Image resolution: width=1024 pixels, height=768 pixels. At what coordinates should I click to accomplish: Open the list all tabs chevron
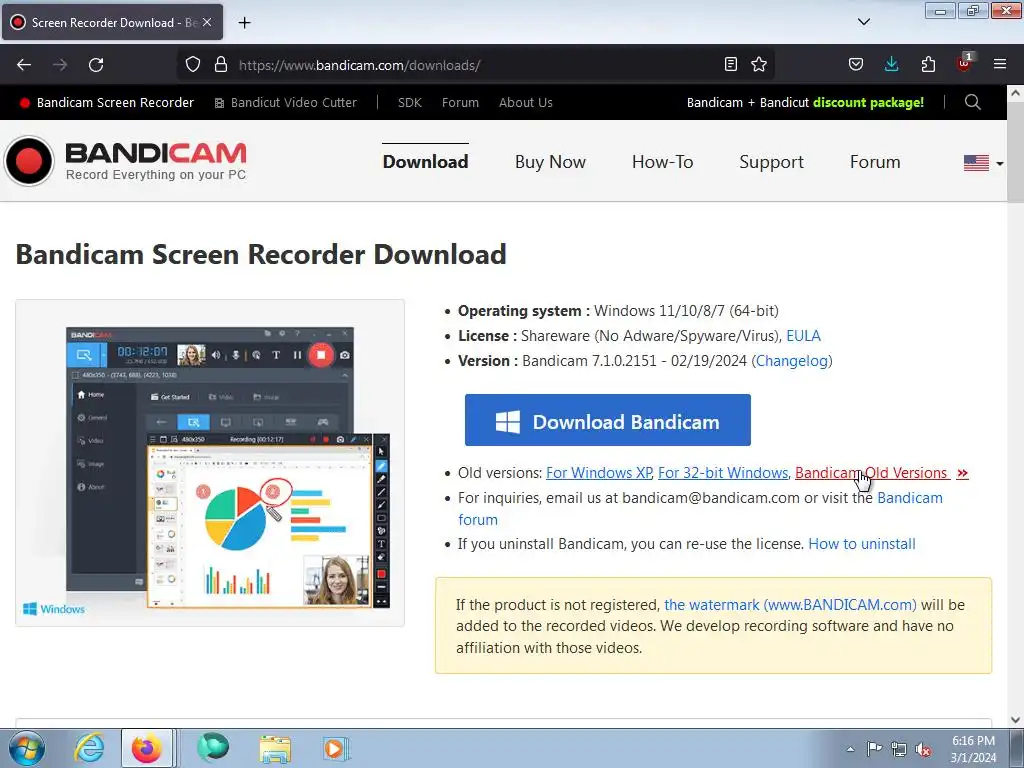tap(864, 22)
